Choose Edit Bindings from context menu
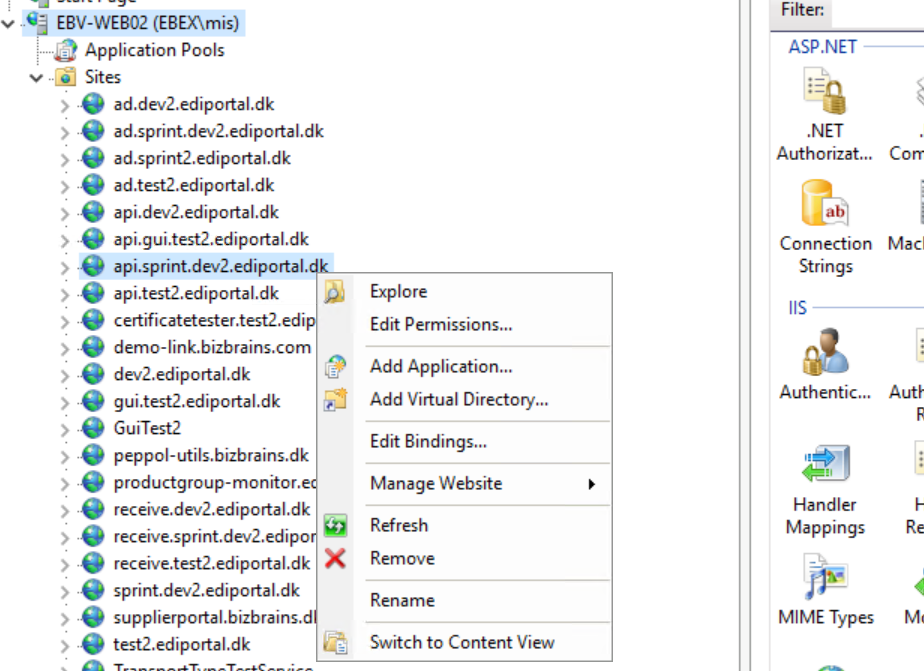The height and width of the screenshot is (671, 924). click(428, 441)
